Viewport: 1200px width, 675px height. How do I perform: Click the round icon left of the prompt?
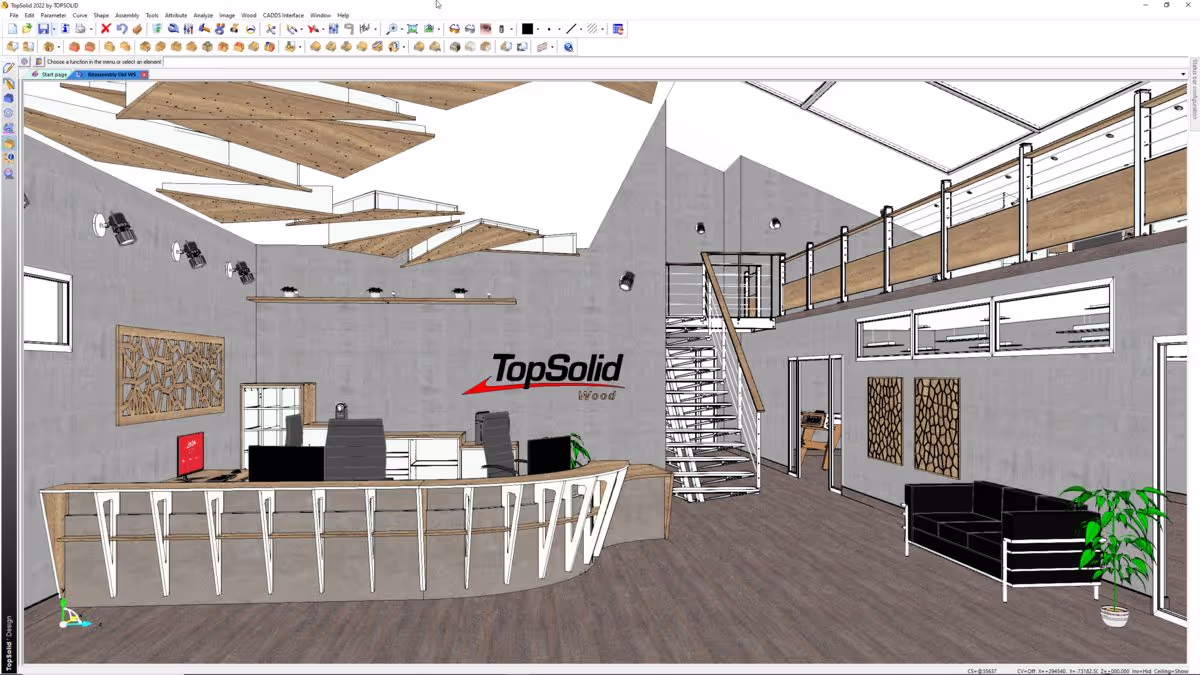pyautogui.click(x=24, y=62)
